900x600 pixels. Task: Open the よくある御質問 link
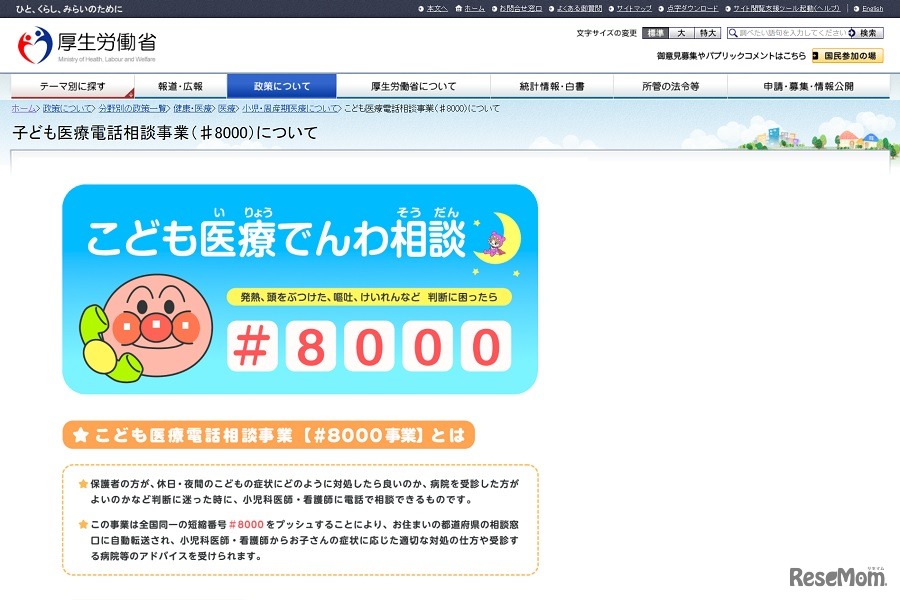pos(579,9)
